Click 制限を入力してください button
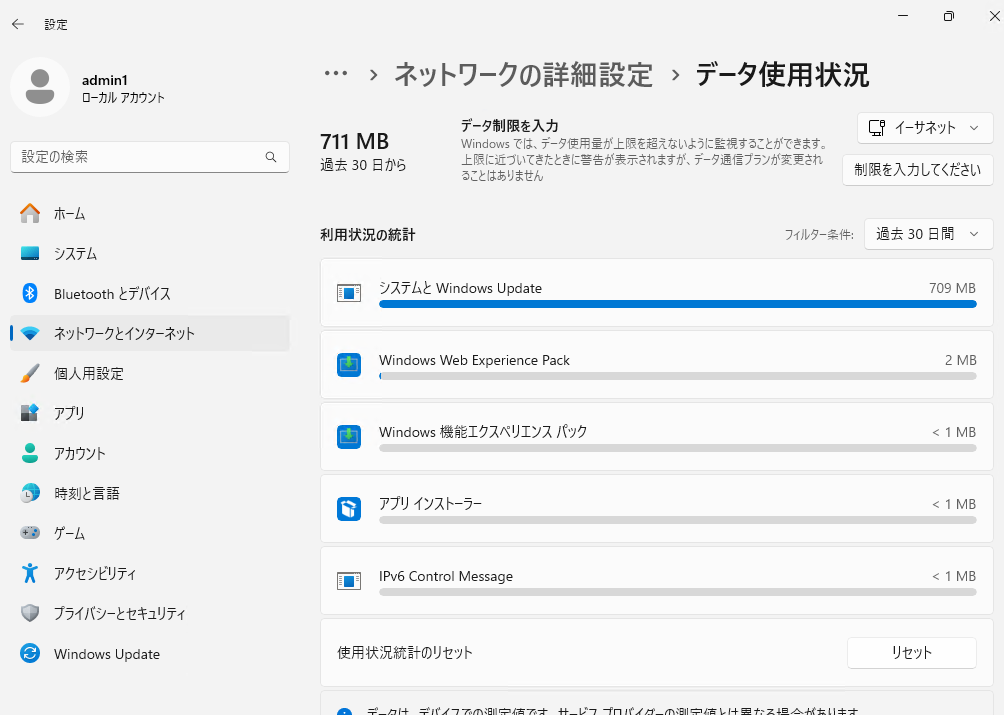This screenshot has height=715, width=1004. (x=918, y=170)
